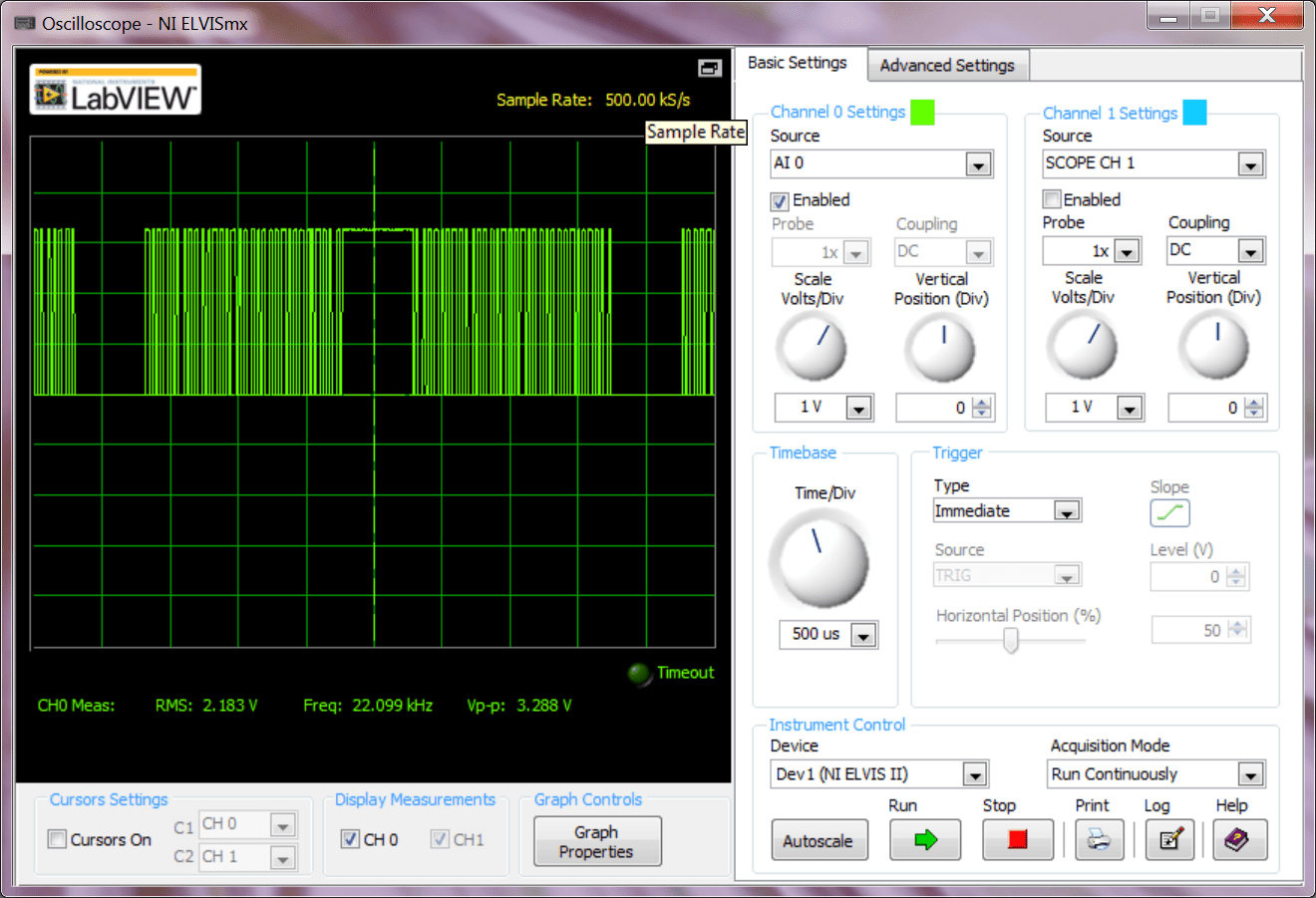Minimize the Oscilloscope window
Screen dimensions: 1316x898
(1168, 15)
